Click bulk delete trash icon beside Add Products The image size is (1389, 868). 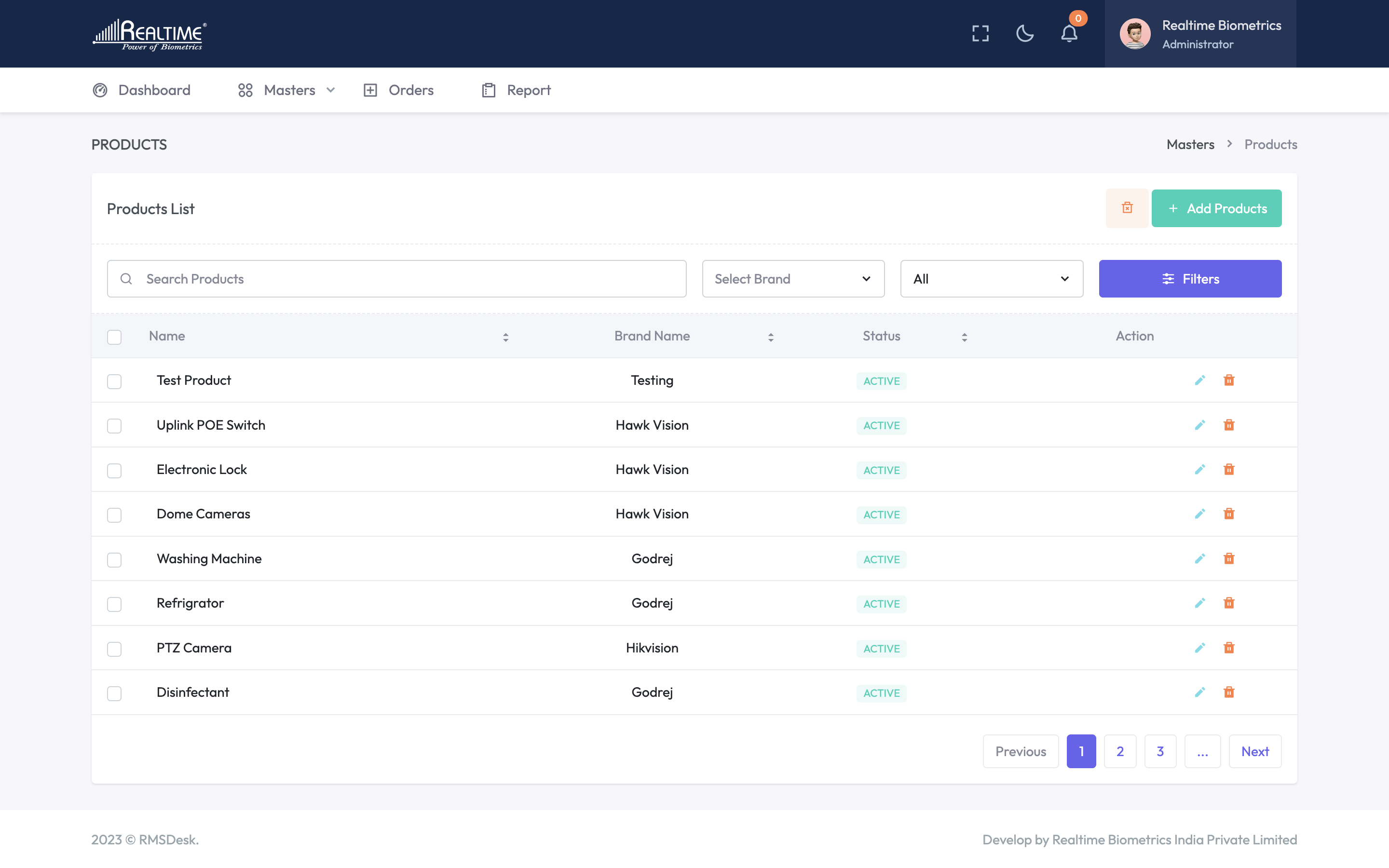[1127, 208]
